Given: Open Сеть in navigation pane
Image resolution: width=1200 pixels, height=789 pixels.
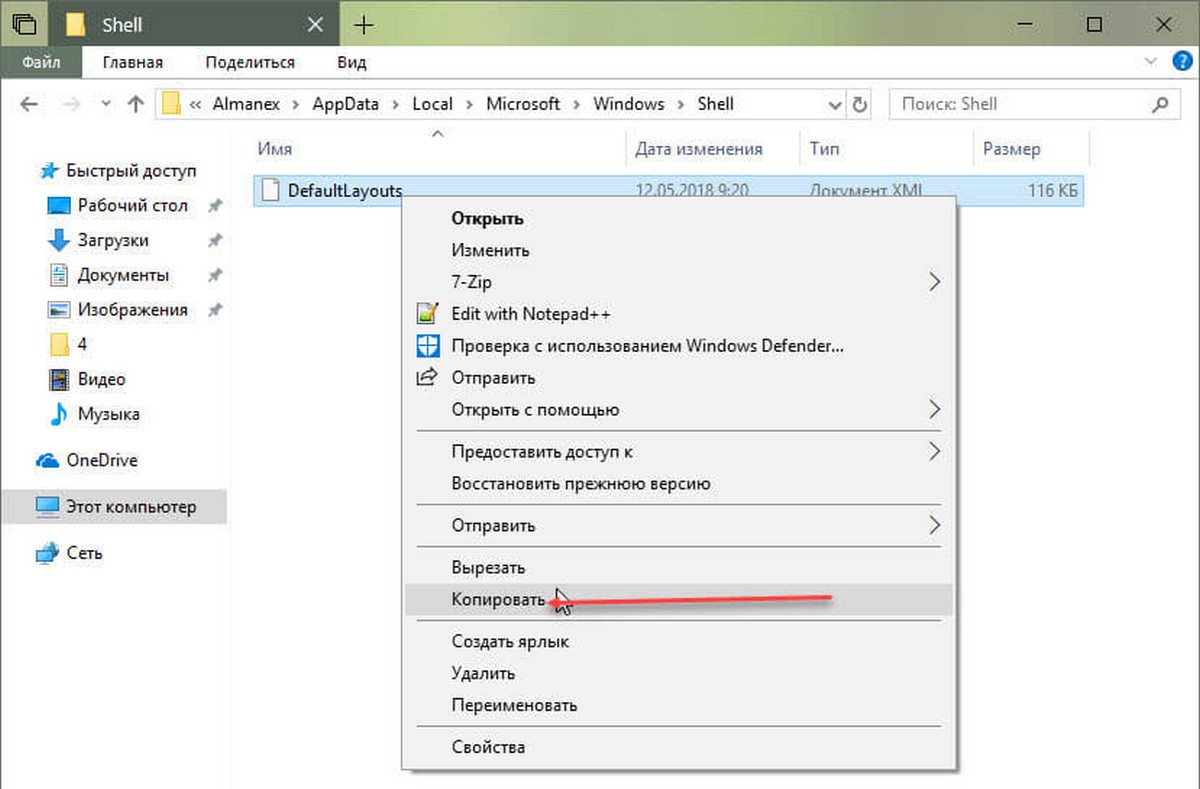Looking at the screenshot, I should pos(84,553).
